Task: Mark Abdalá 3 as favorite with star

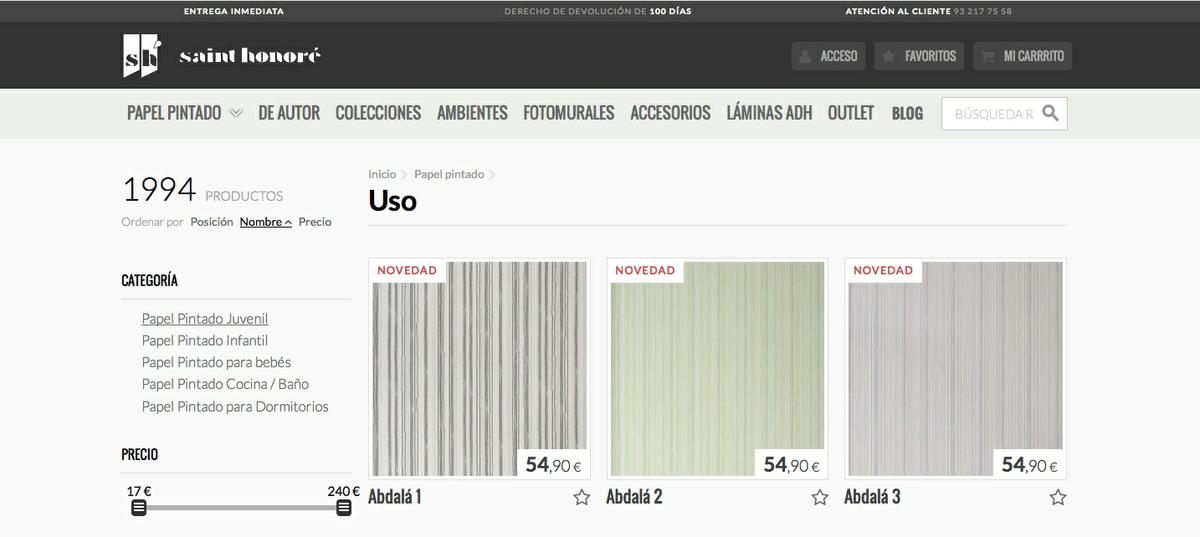Action: [1057, 497]
